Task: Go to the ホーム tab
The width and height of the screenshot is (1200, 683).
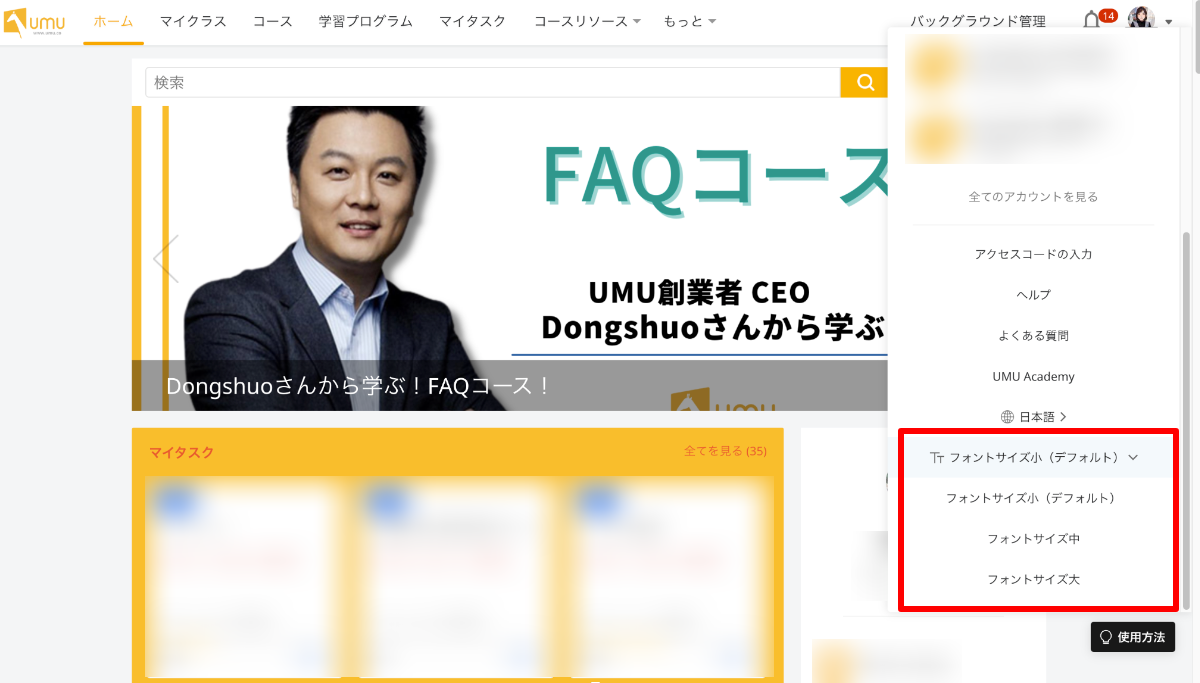Action: pyautogui.click(x=113, y=22)
